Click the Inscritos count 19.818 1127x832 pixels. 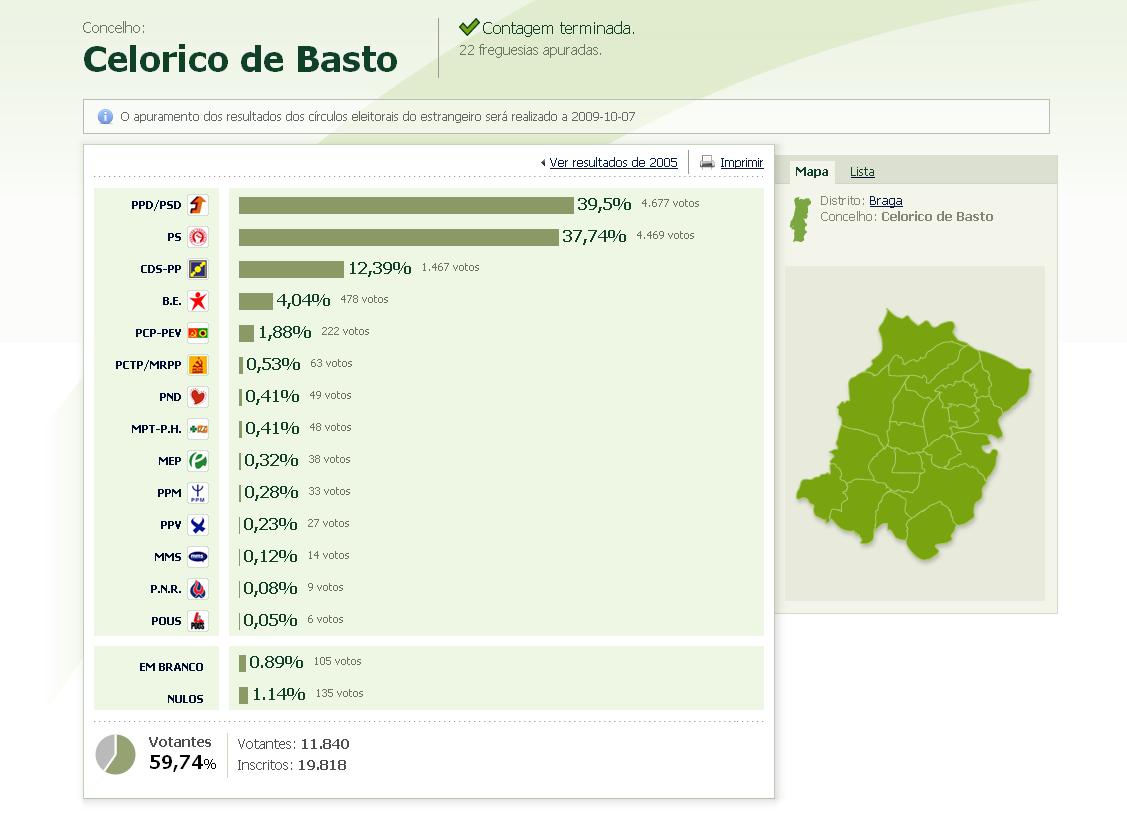[x=322, y=765]
